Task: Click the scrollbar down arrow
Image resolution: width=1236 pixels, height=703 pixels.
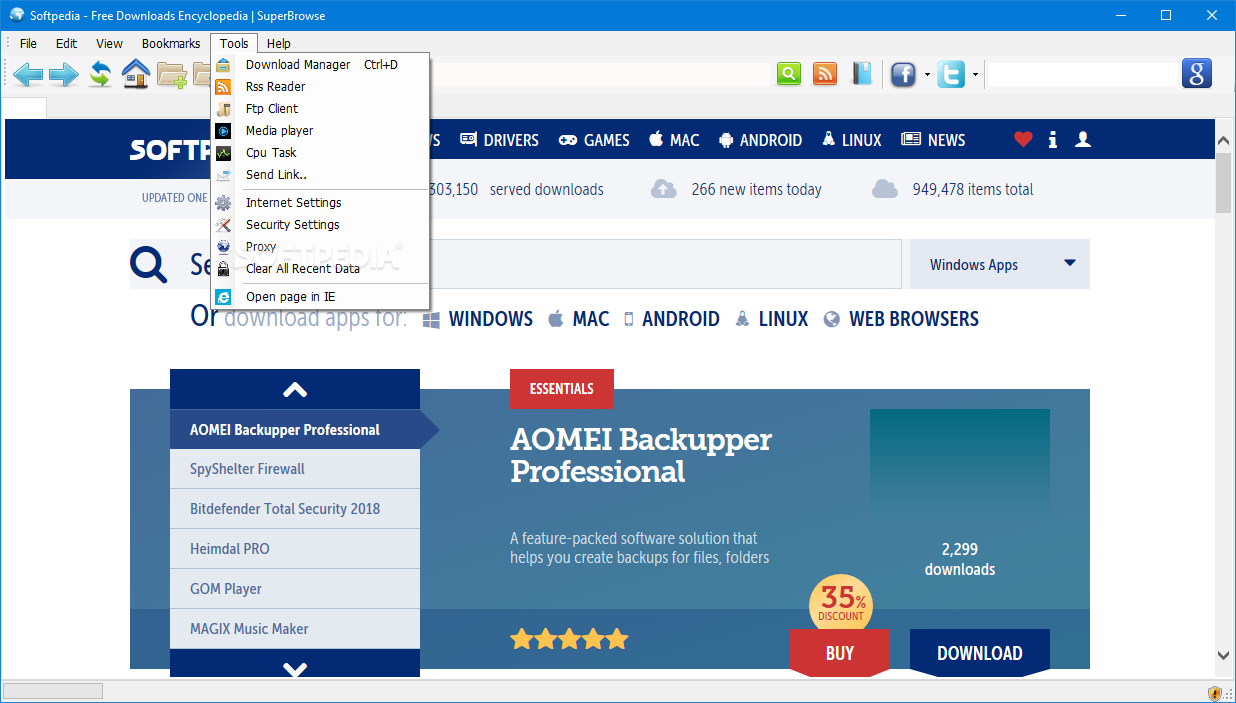Action: tap(1223, 655)
